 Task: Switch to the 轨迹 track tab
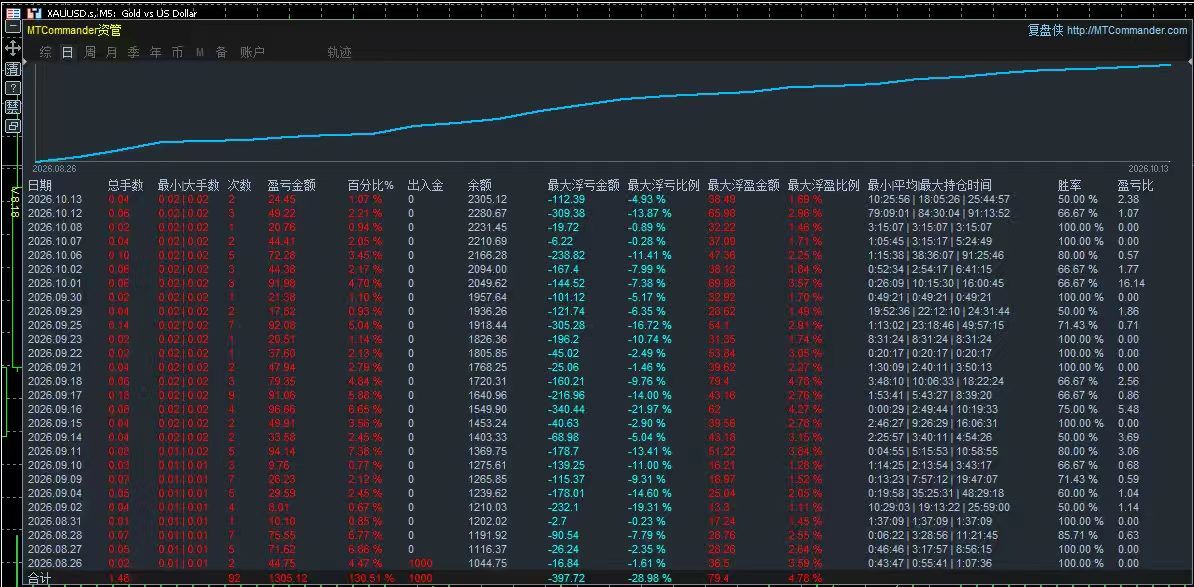[x=340, y=53]
